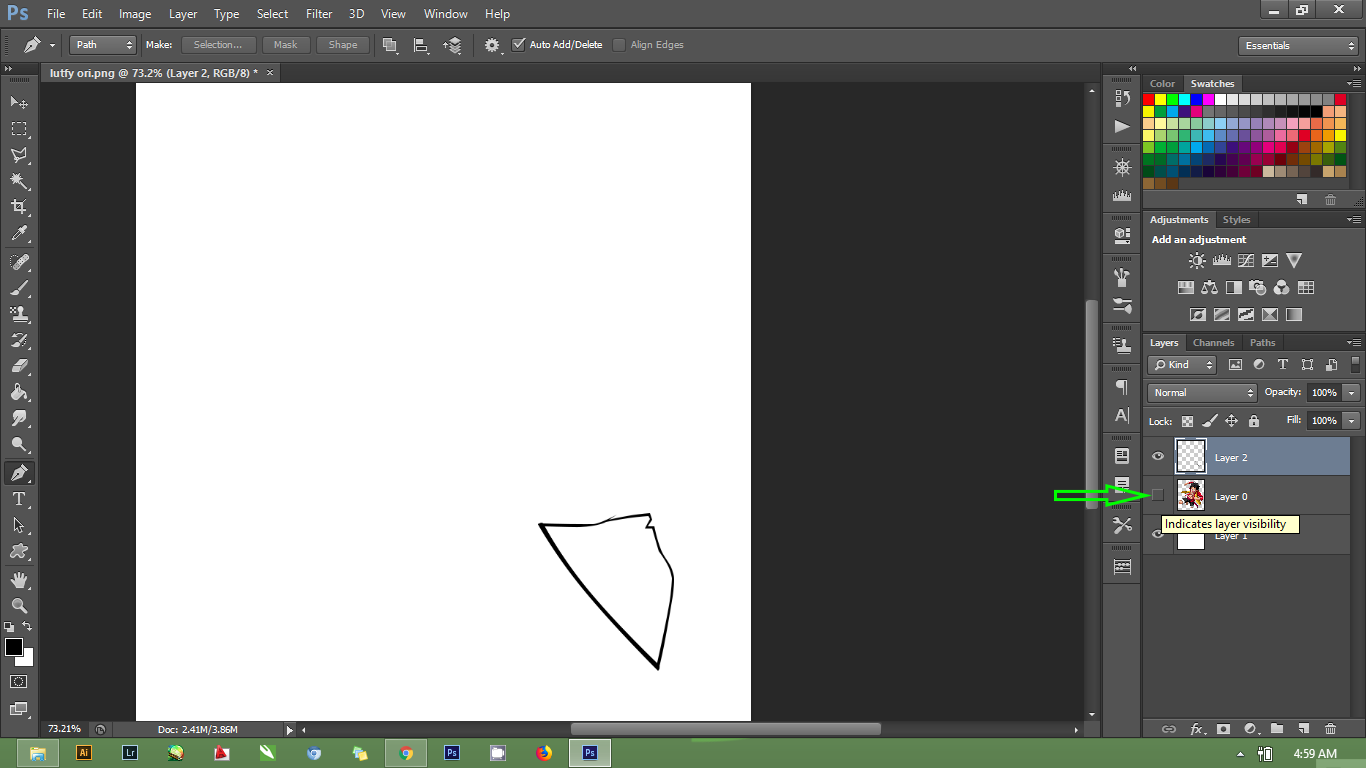Select the Hand tool
Image resolution: width=1366 pixels, height=768 pixels.
pyautogui.click(x=18, y=578)
